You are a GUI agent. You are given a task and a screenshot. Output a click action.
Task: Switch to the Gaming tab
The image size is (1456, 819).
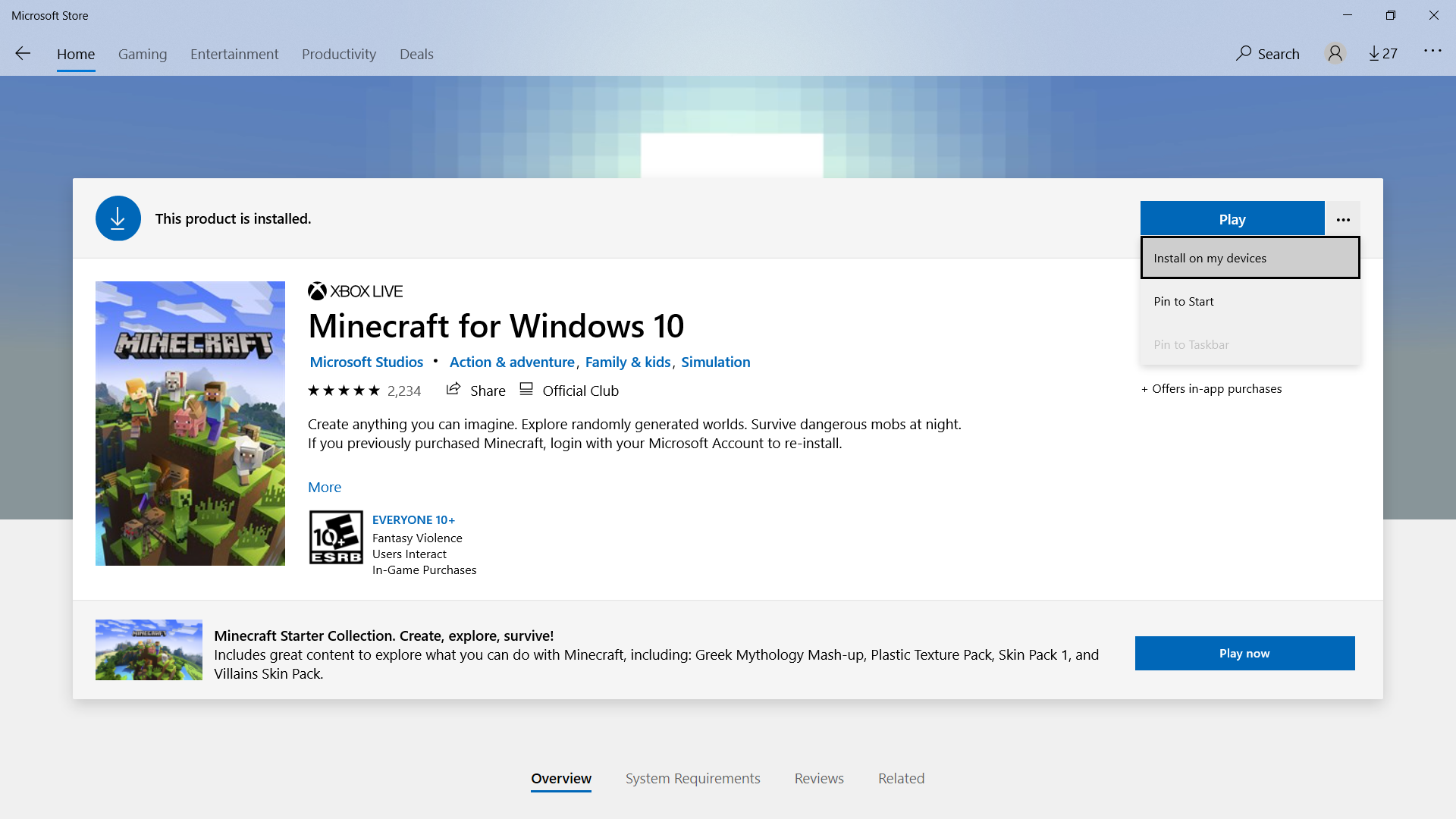tap(143, 54)
